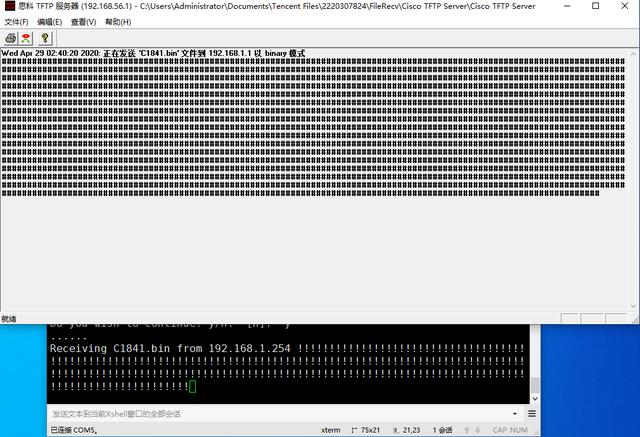Click the Xshell terminal scroll down arrow

(535, 399)
